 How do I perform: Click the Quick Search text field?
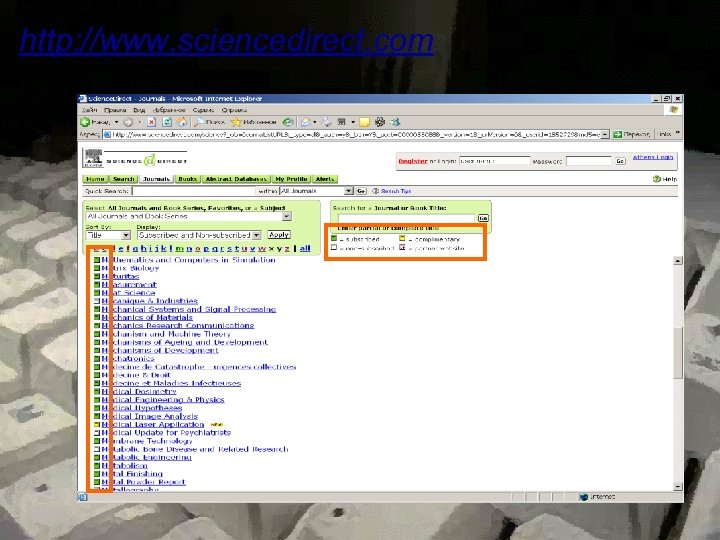193,191
